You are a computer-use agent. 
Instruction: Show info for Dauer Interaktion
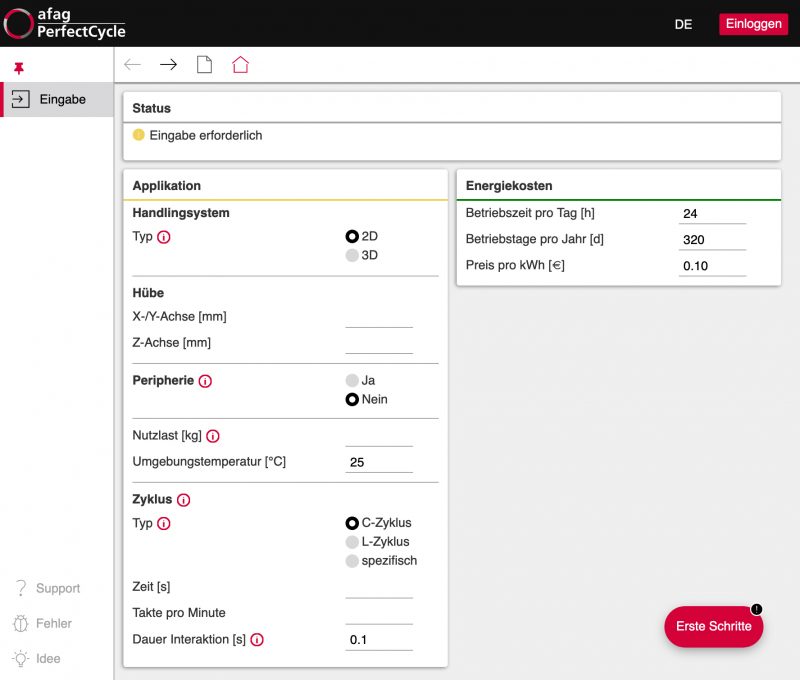[257, 640]
